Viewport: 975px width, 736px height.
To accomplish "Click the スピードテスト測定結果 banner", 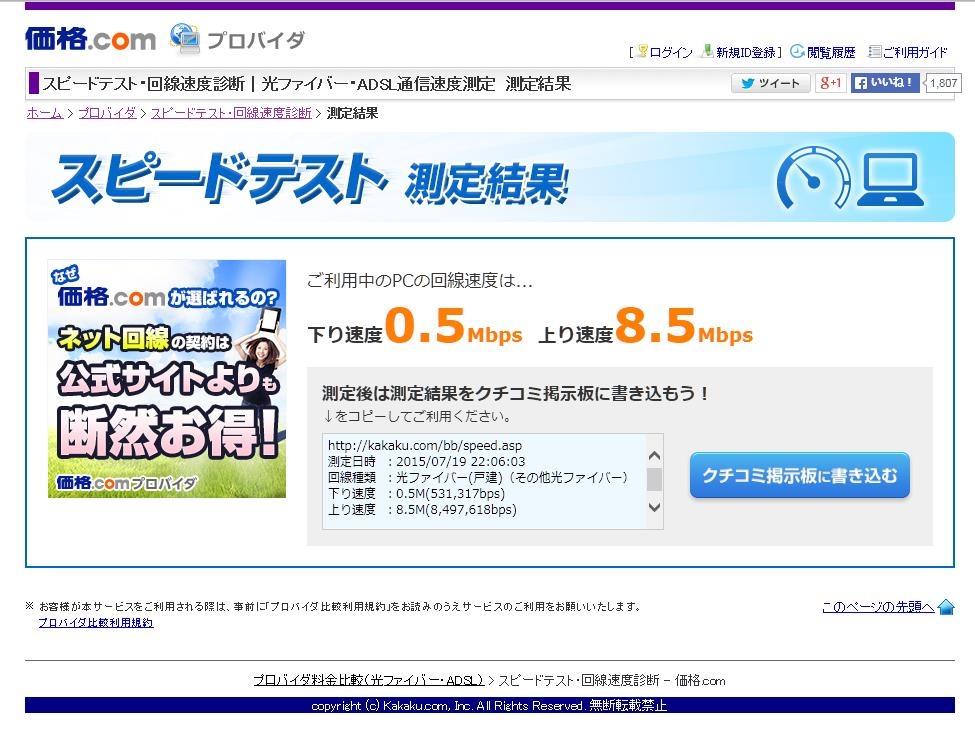I will pos(490,177).
